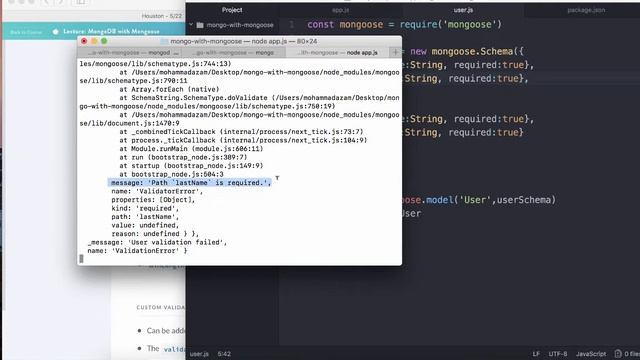Click the model('User',userSchema) code line
640x360 pixels.
pyautogui.click(x=479, y=200)
